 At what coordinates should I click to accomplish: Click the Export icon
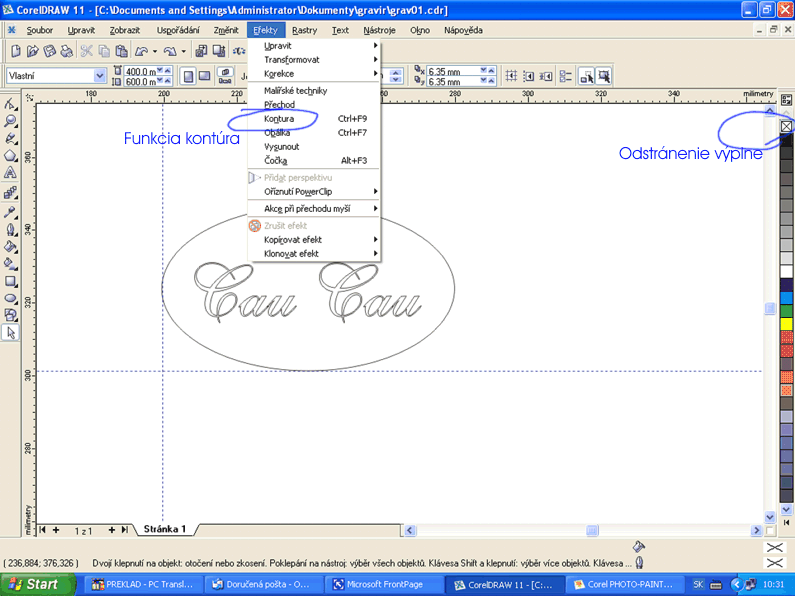point(219,51)
